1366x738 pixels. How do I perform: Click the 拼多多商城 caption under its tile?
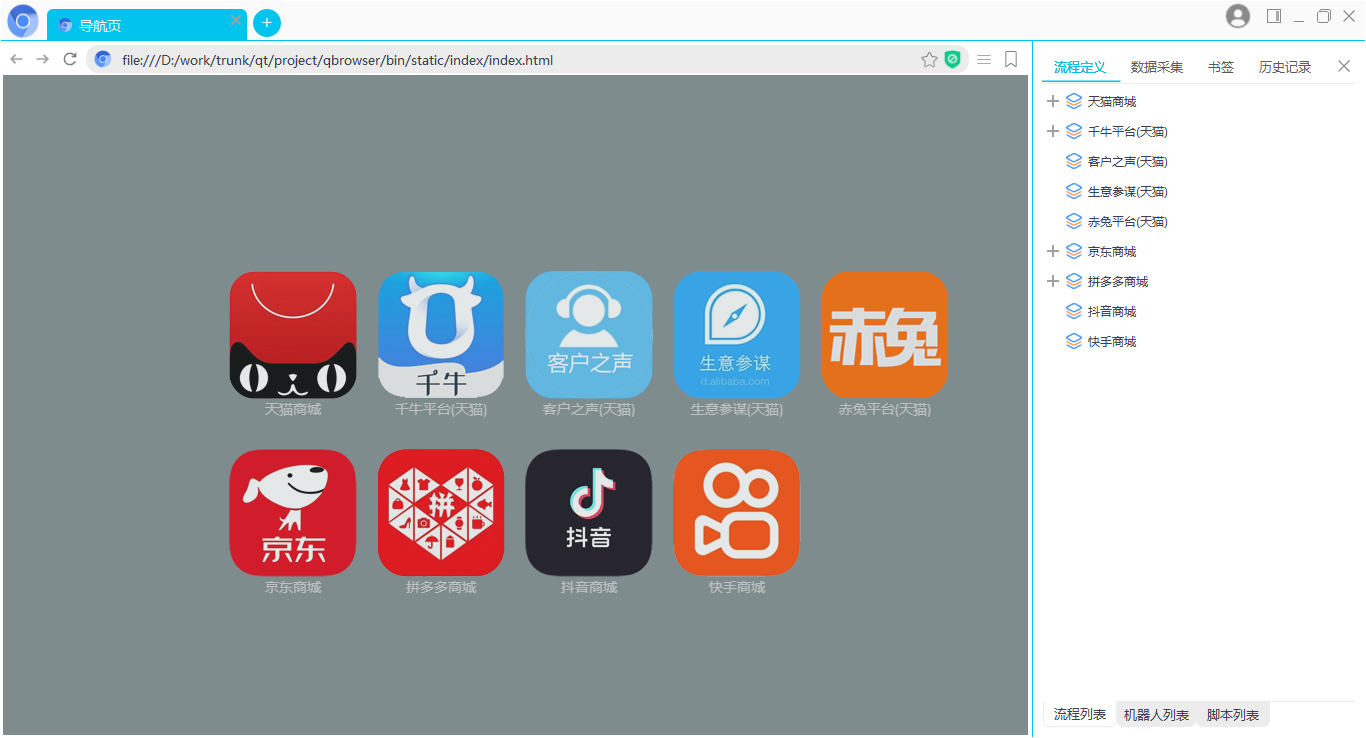(x=441, y=588)
